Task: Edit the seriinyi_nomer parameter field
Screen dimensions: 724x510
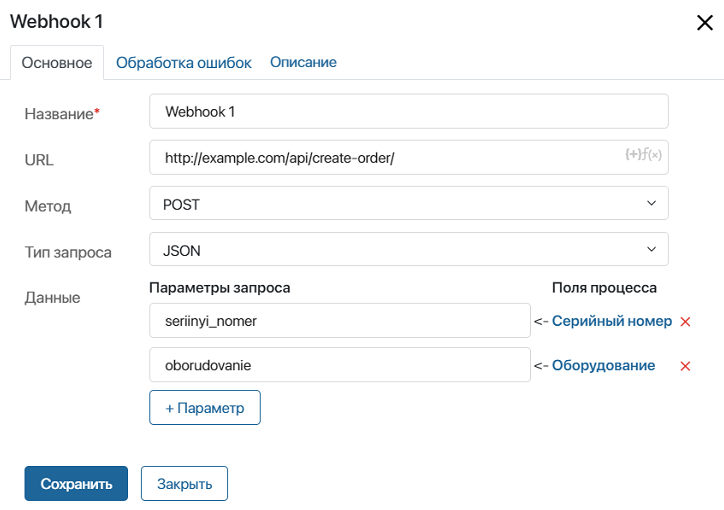Action: click(x=340, y=321)
